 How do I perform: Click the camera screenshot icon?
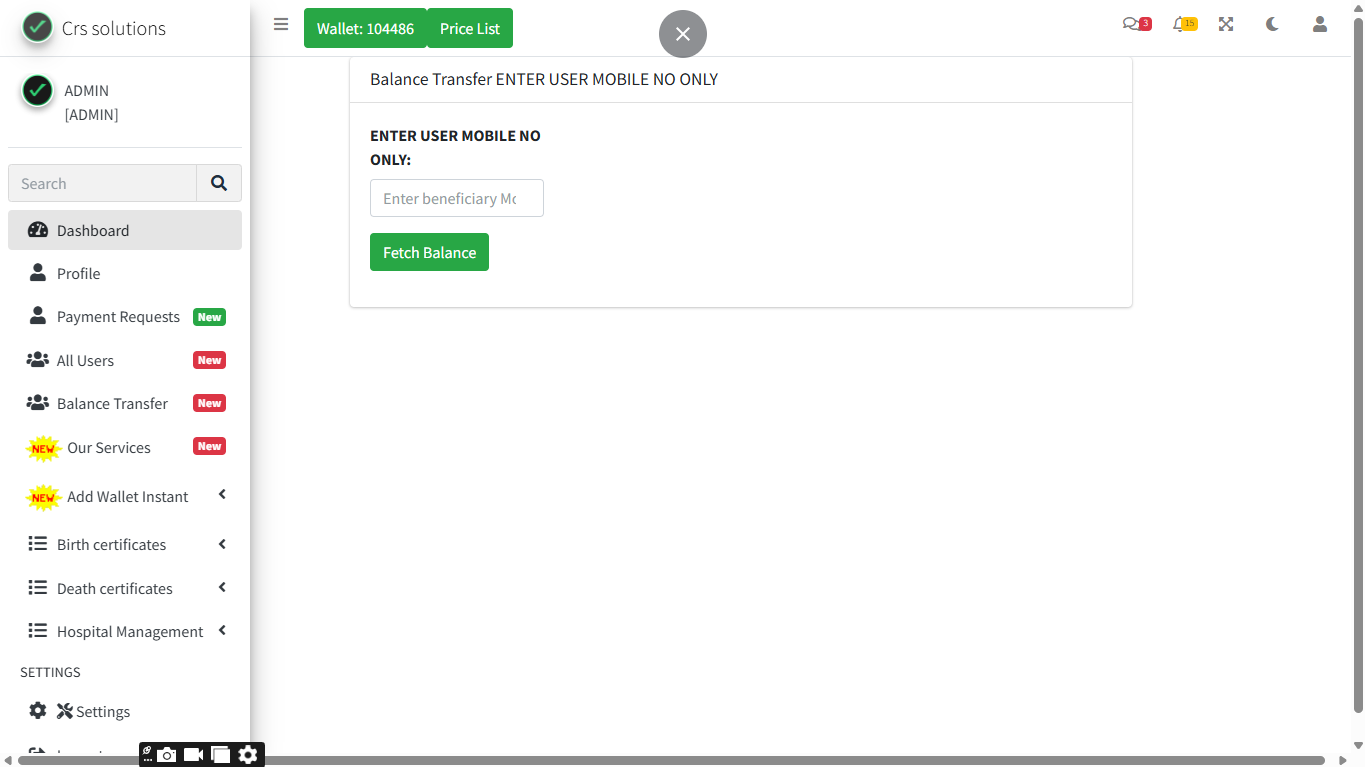[x=167, y=755]
